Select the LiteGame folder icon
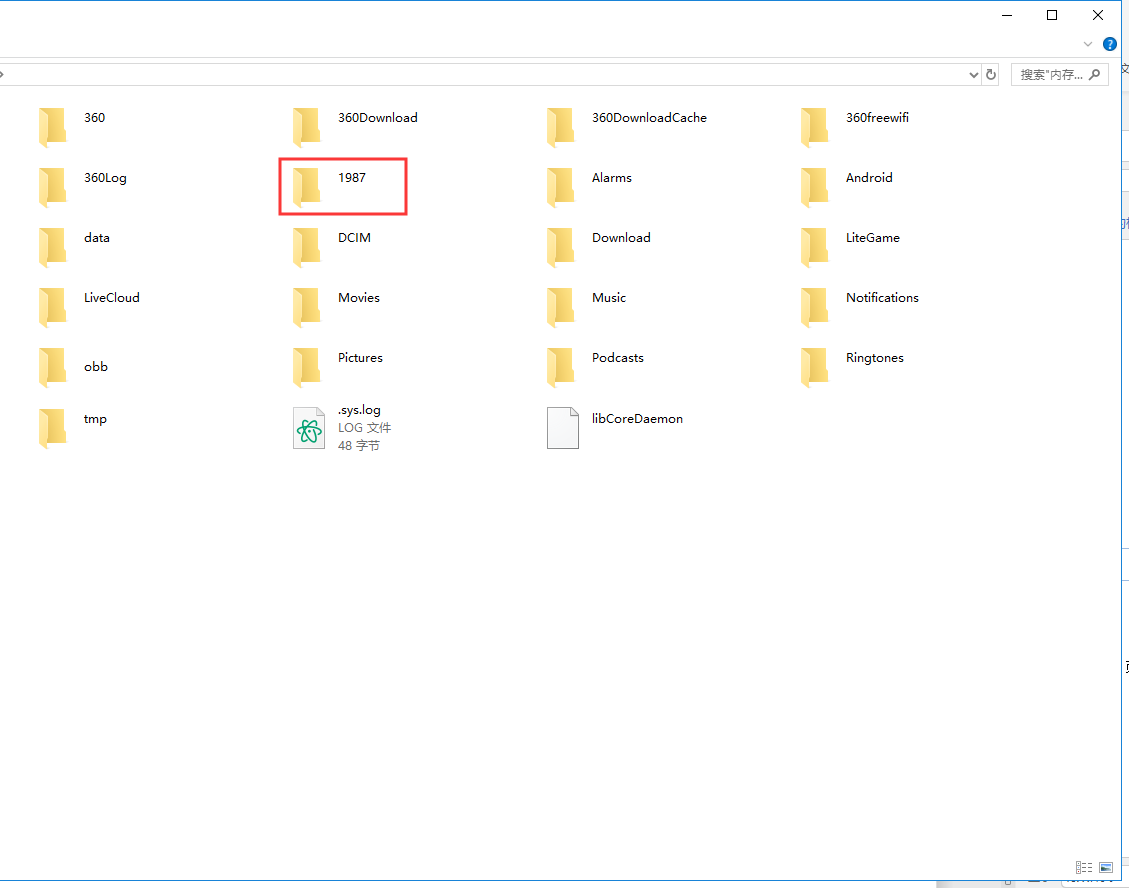Viewport: 1129px width, 888px height. coord(815,247)
